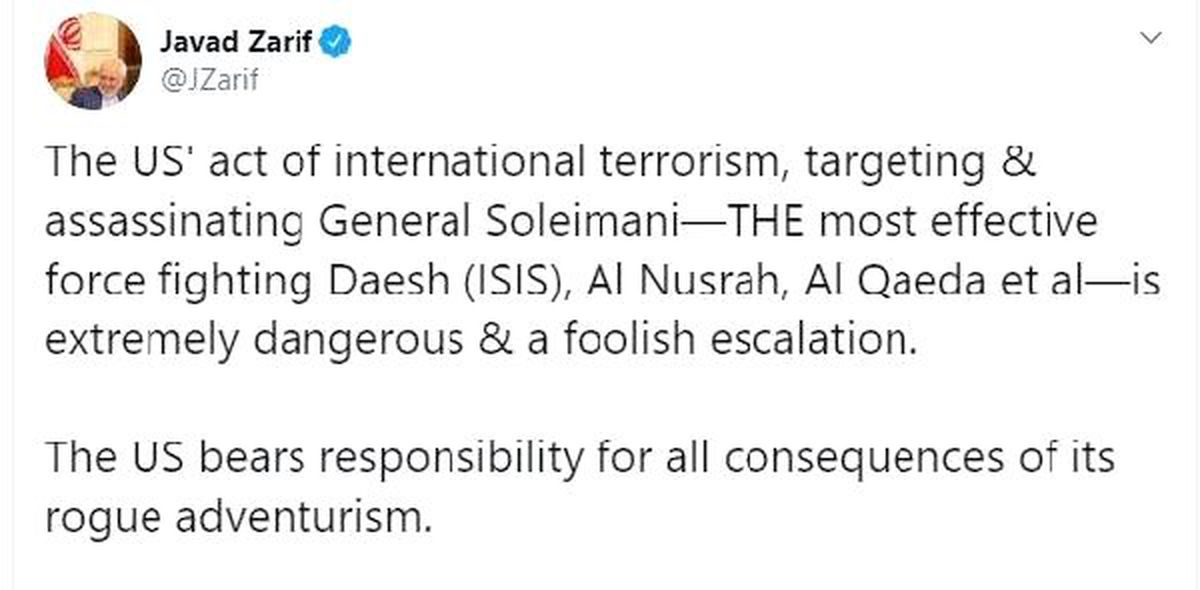The height and width of the screenshot is (590, 1200).
Task: Click 'Daesh (ISIS)' in the tweet text
Action: (474, 282)
